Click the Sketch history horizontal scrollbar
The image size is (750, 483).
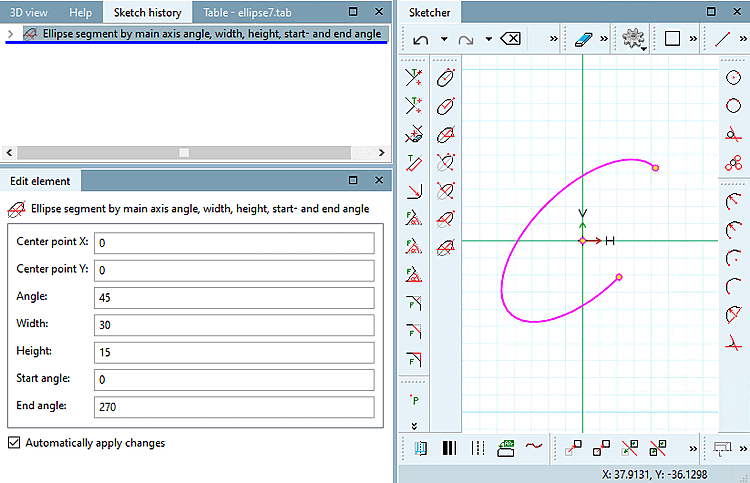coord(183,152)
